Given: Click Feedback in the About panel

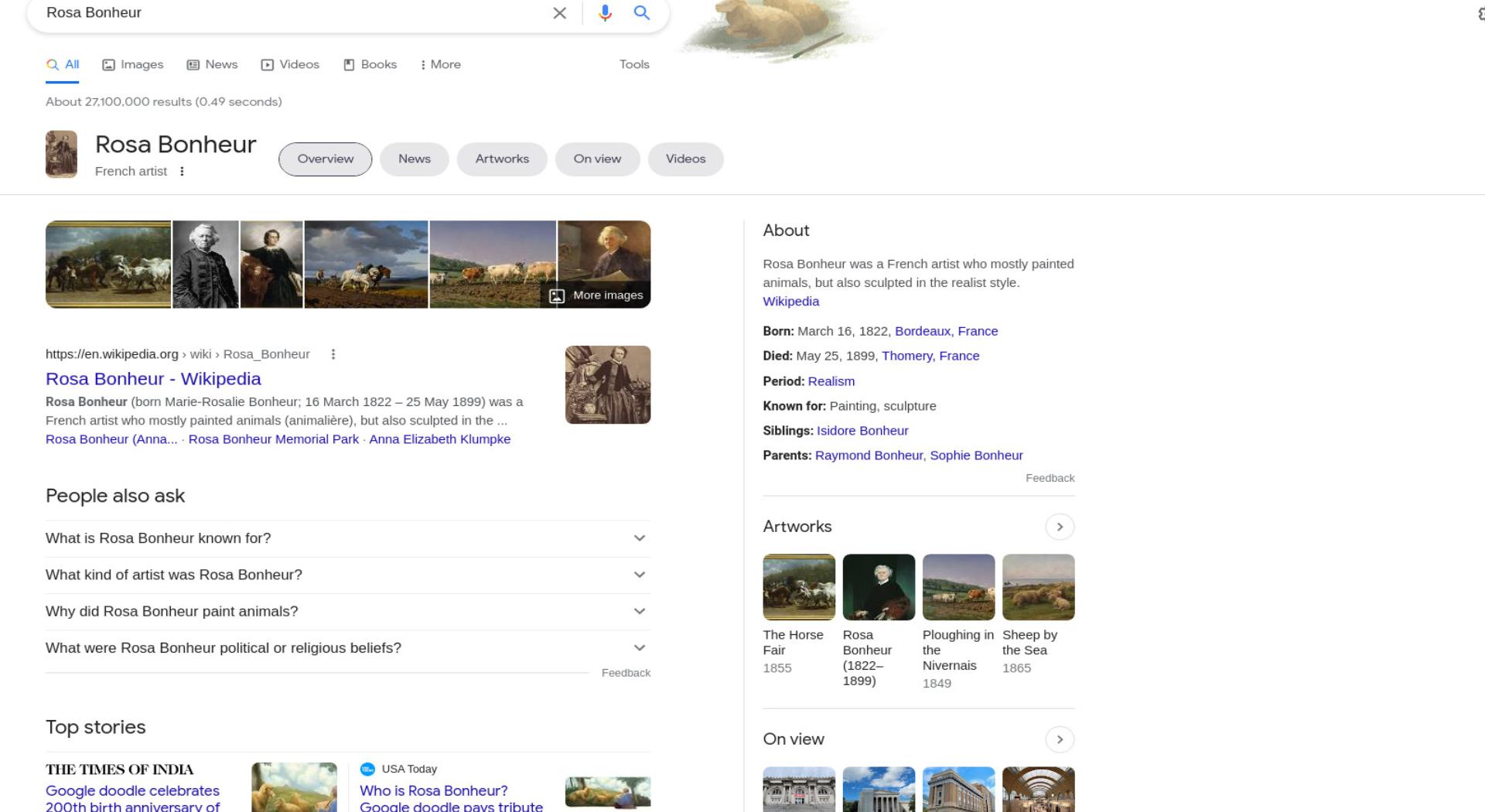Looking at the screenshot, I should coord(1050,479).
